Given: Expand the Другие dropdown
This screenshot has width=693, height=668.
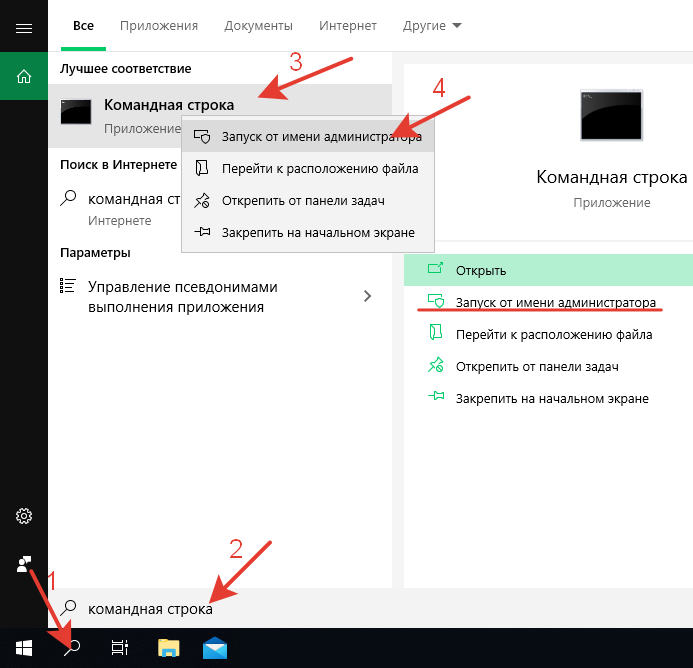Looking at the screenshot, I should click(432, 26).
